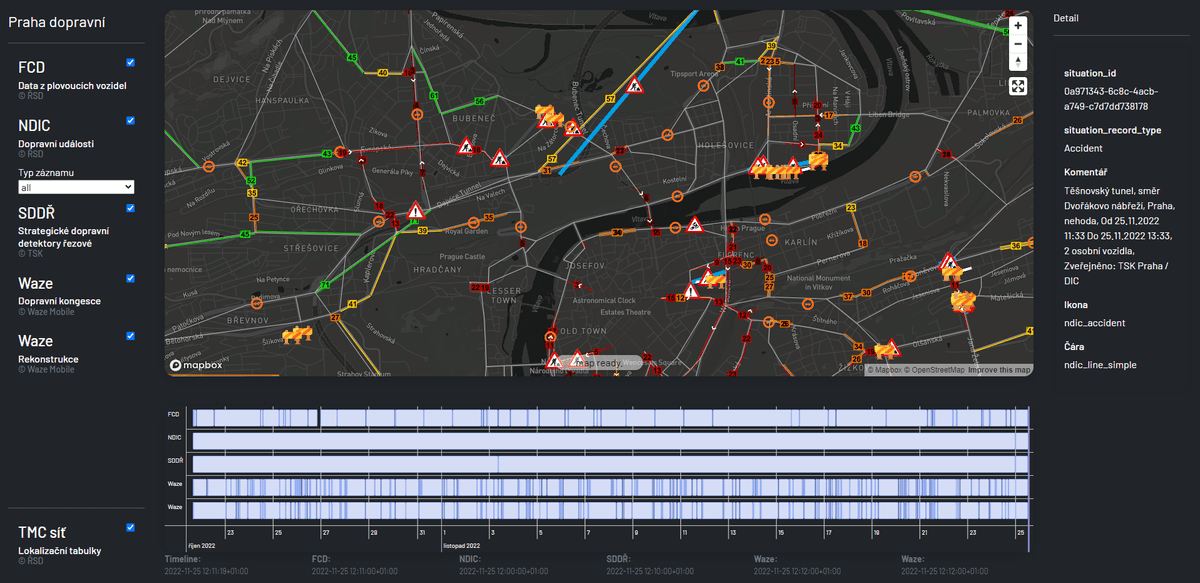
Task: Uncheck the NDIC traffic events layer
Action: tap(130, 121)
